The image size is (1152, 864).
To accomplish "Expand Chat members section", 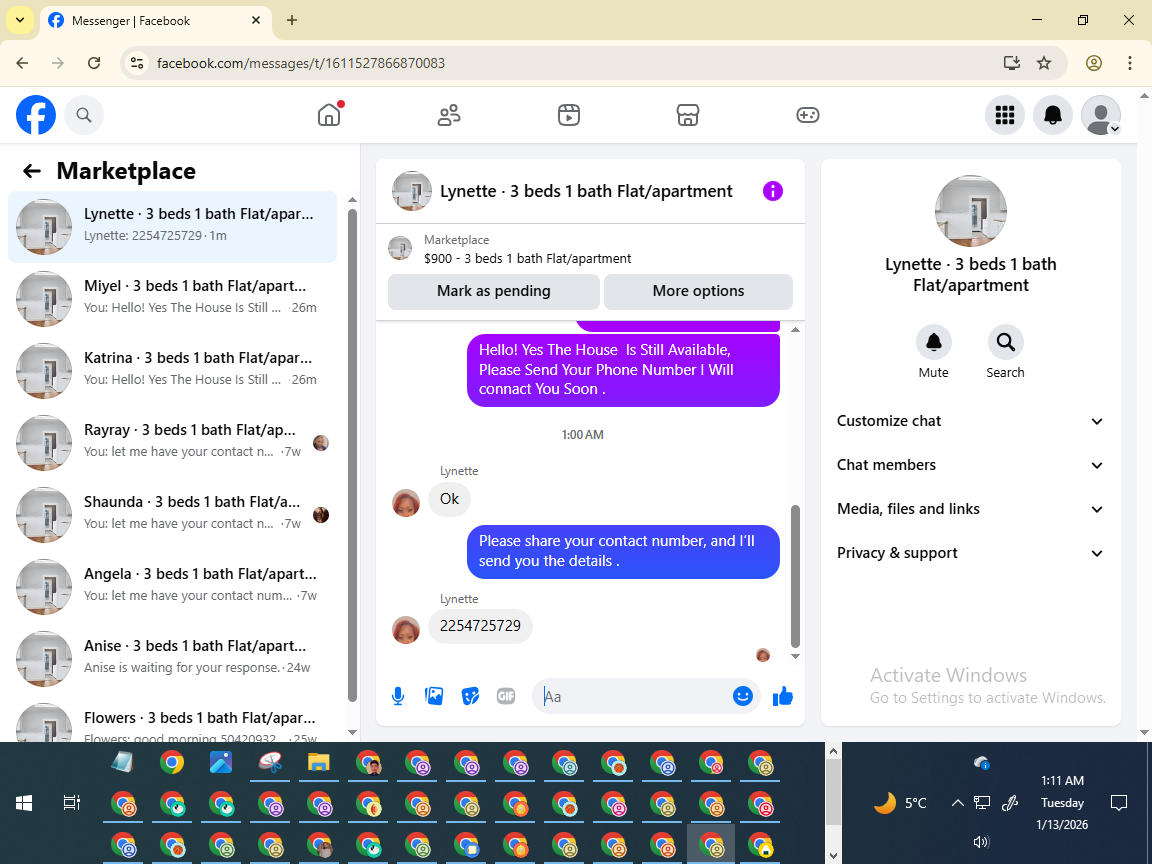I will tap(971, 465).
